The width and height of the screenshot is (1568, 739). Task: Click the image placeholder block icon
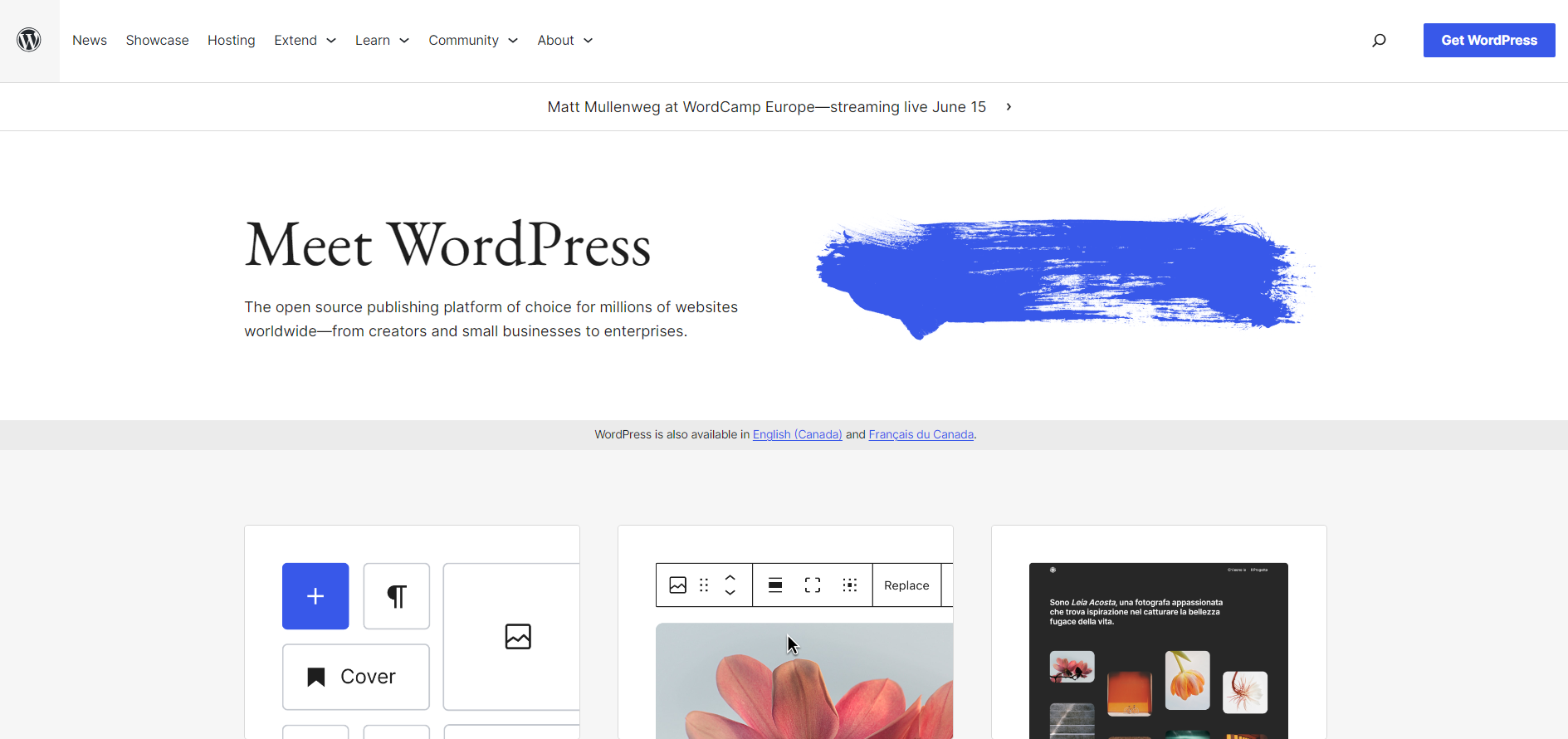(518, 637)
